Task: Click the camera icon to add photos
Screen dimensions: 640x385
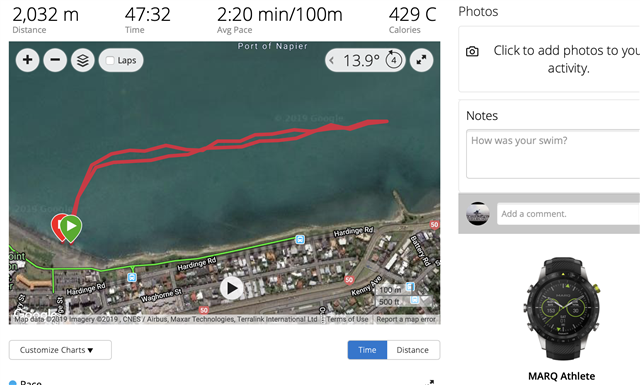Action: coord(472,51)
